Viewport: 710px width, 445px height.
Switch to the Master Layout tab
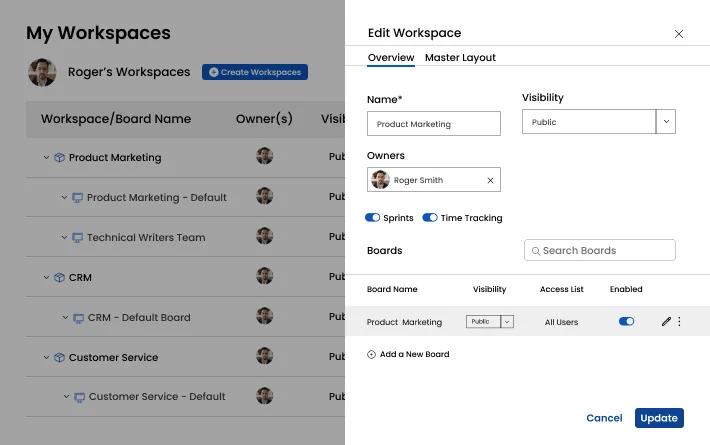click(x=460, y=58)
